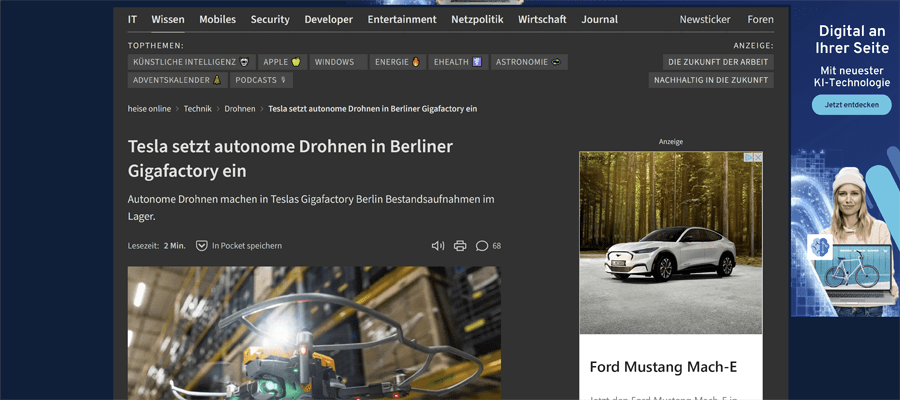Click the current article title breadcrumb

click(373, 108)
